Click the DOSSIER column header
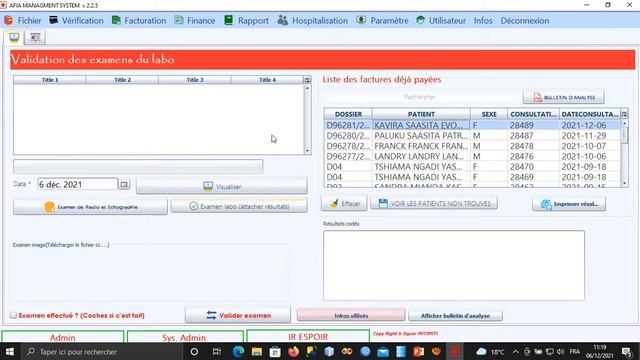This screenshot has height=360, width=640. [348, 114]
